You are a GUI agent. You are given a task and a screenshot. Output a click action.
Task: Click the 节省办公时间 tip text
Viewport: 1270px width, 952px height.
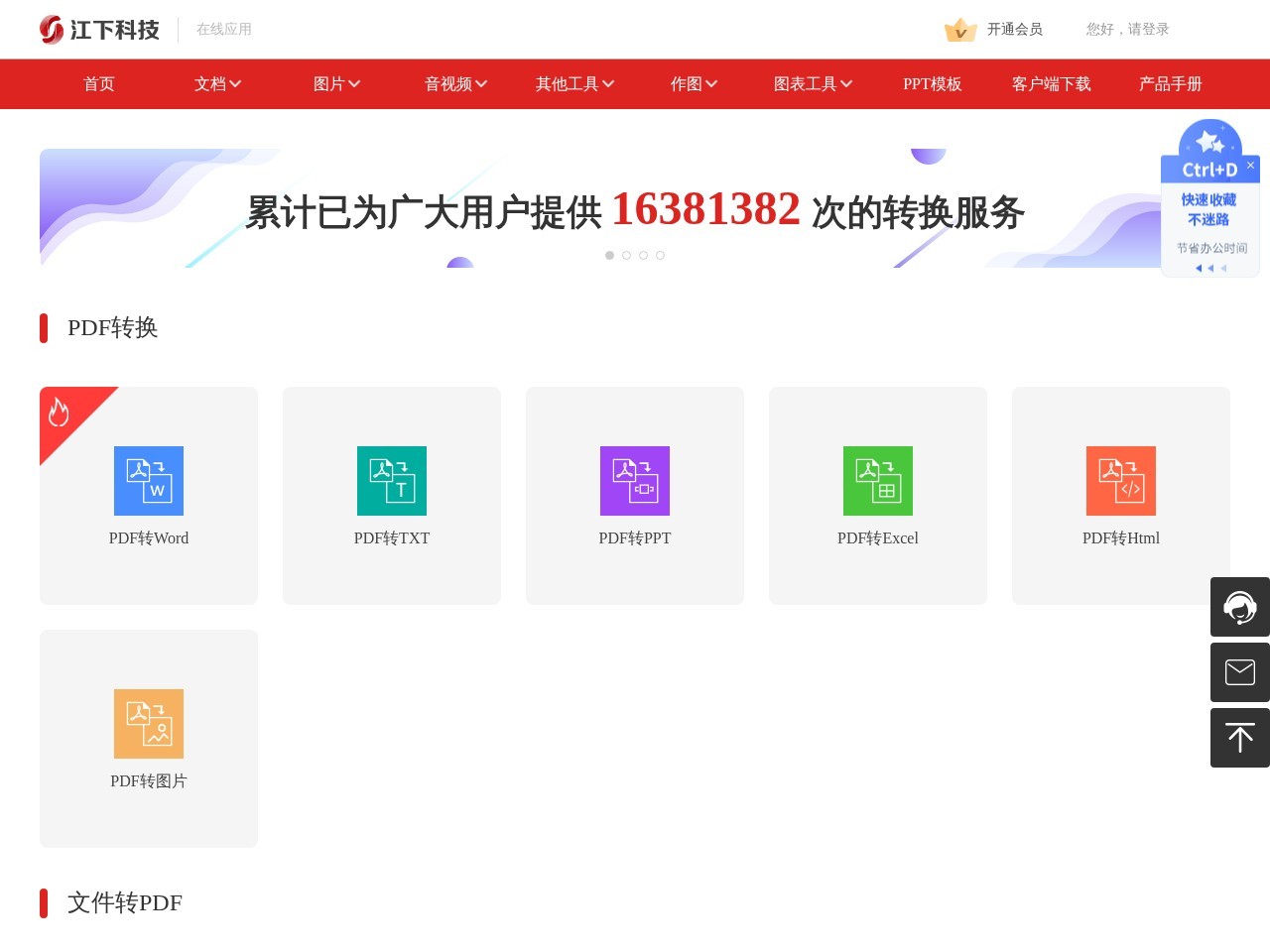(x=1211, y=248)
